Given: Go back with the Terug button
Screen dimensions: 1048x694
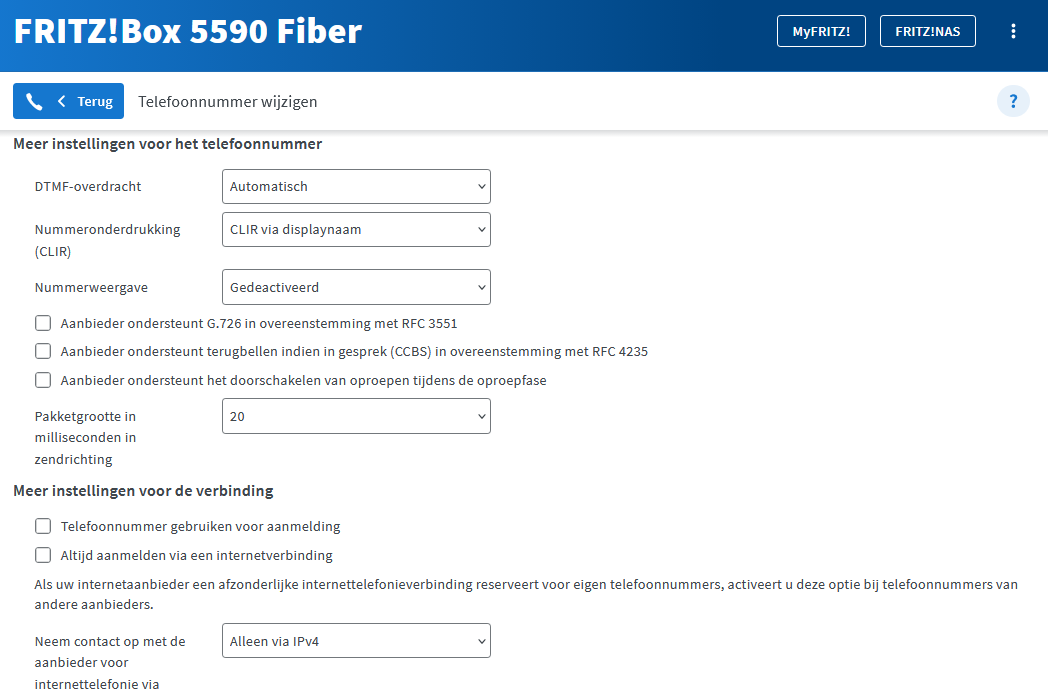Looking at the screenshot, I should [68, 101].
